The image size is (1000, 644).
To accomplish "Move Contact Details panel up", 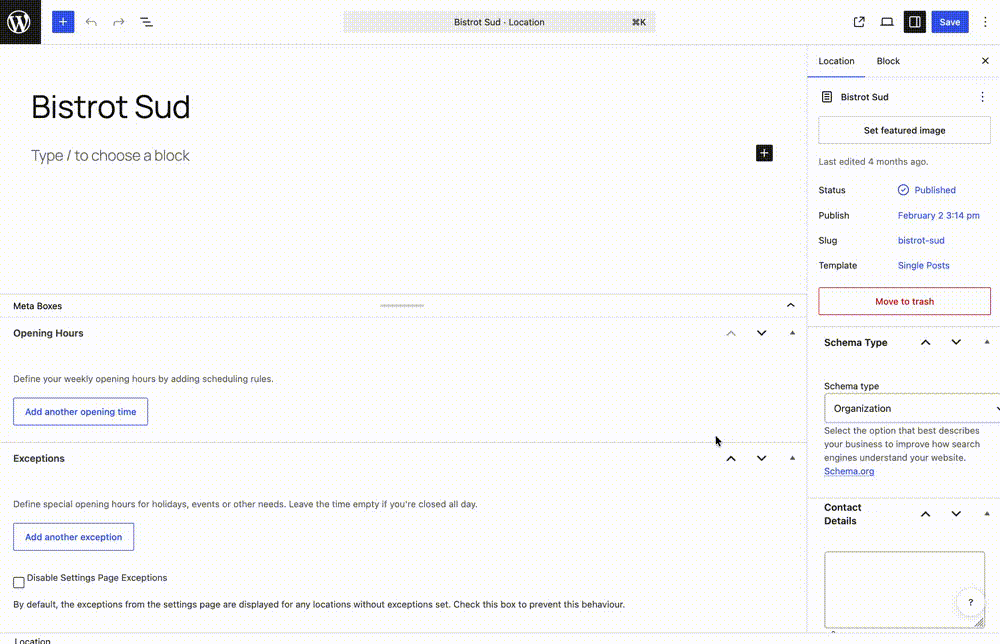I will click(x=925, y=514).
